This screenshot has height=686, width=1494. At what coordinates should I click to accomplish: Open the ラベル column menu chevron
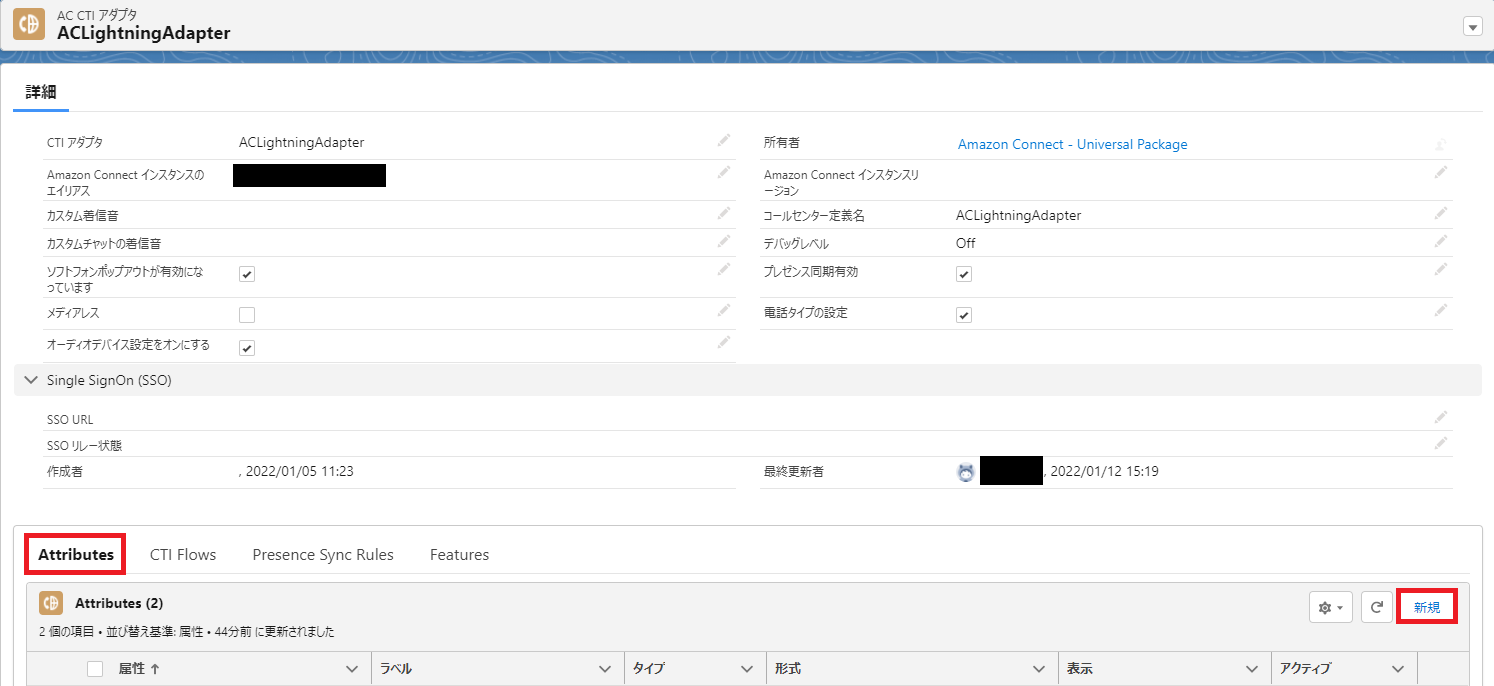click(x=605, y=669)
